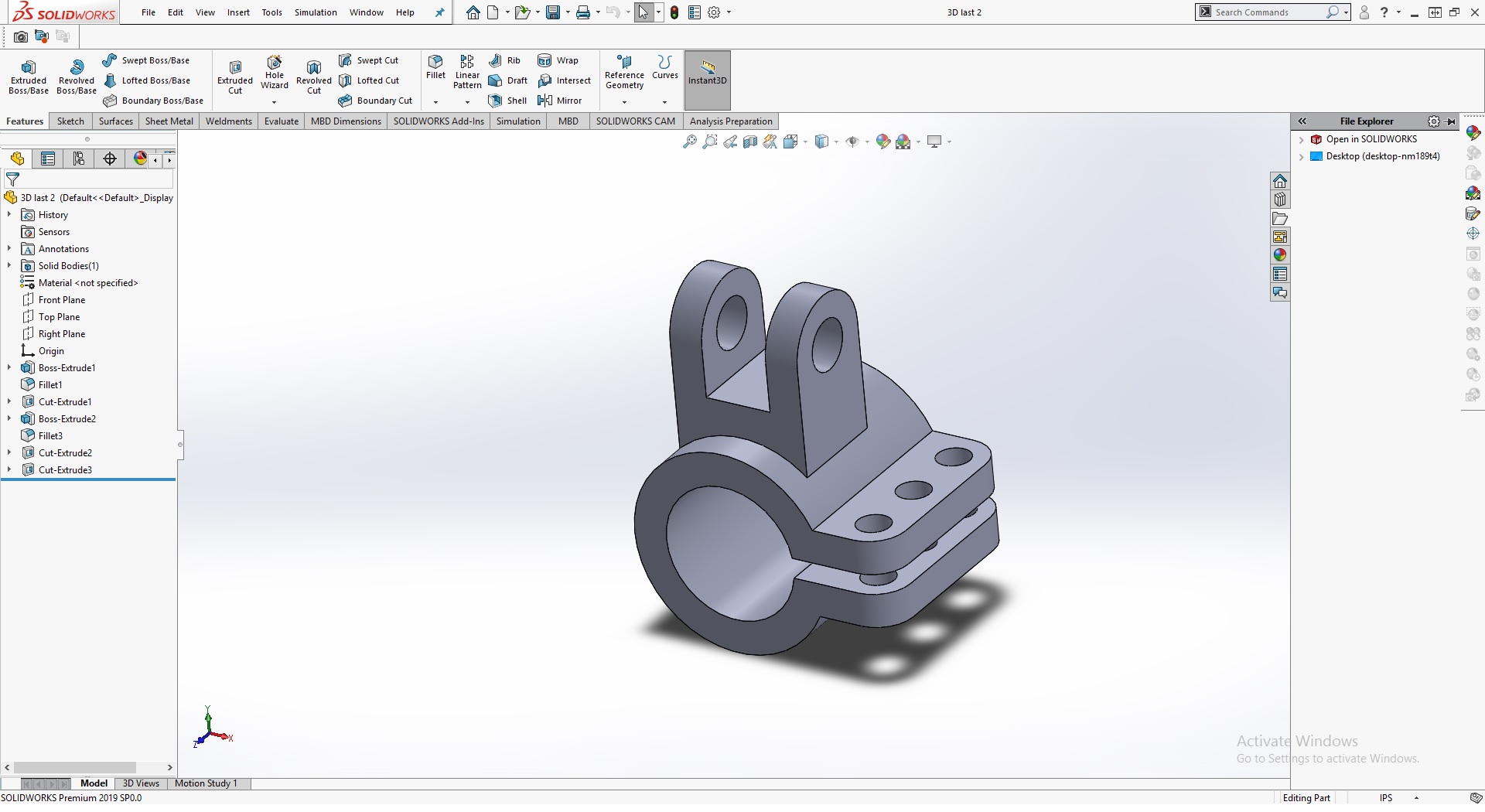The width and height of the screenshot is (1485, 812).
Task: Choose the Mirror feature tool
Action: [x=560, y=101]
